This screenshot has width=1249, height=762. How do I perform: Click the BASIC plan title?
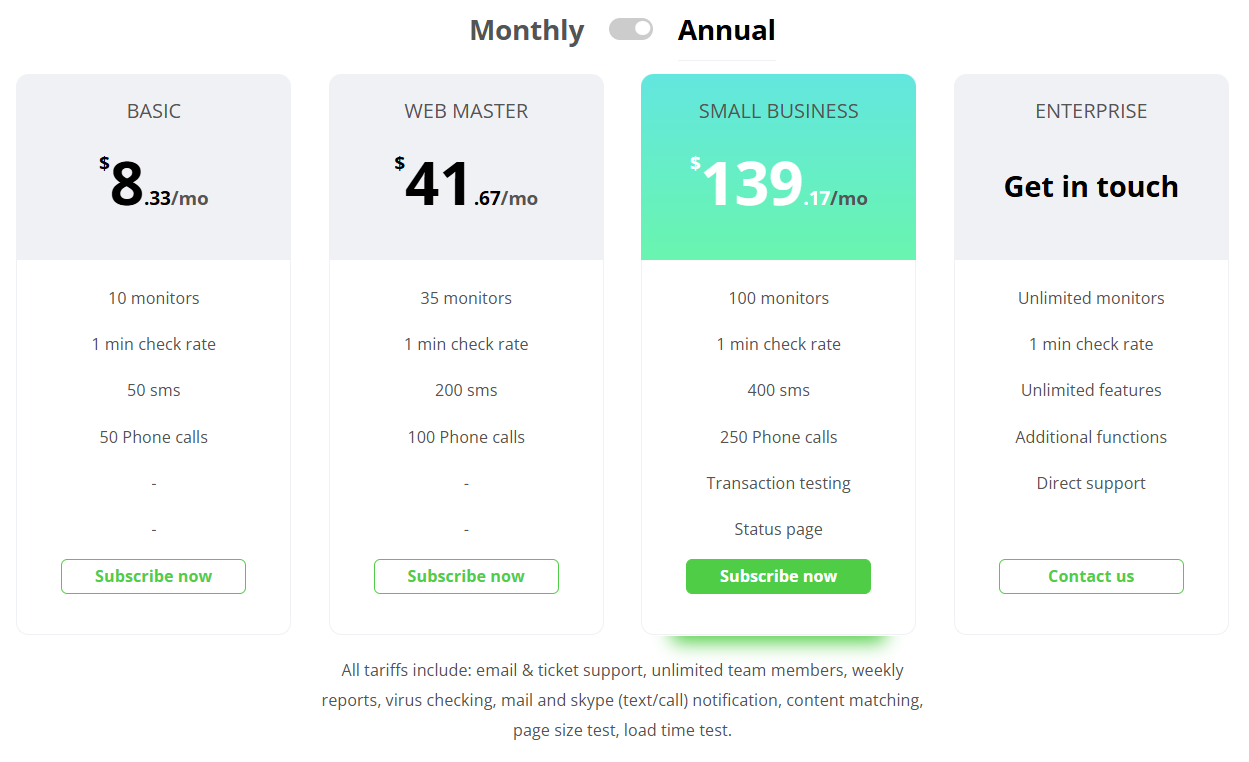tap(154, 111)
